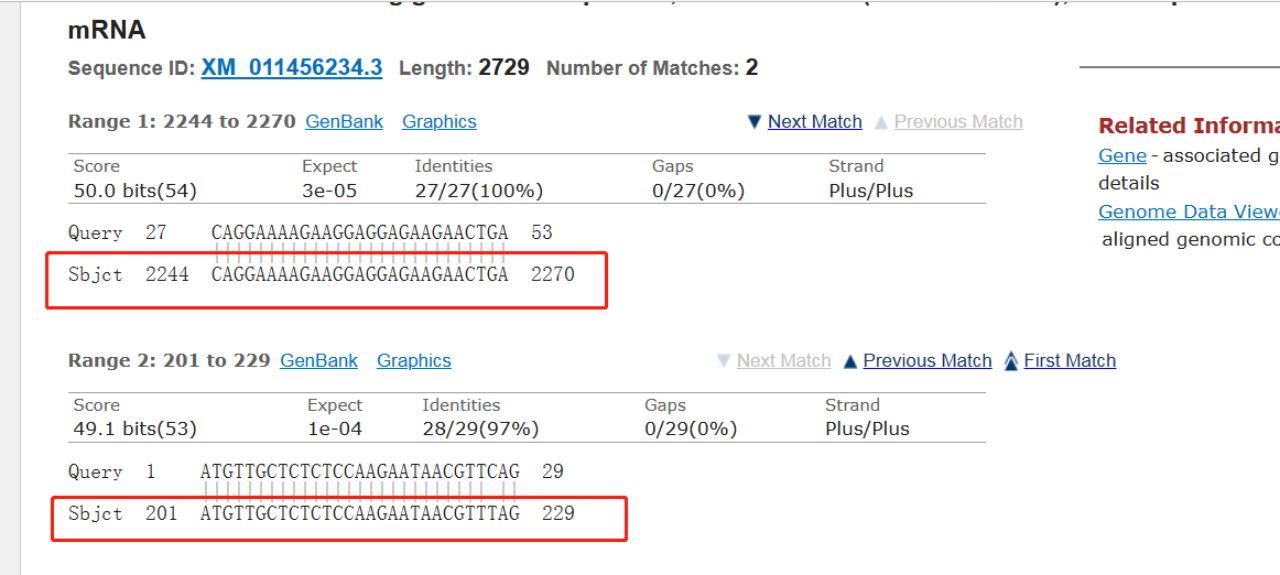Select score value 50.0 bits(54)
The width and height of the screenshot is (1280, 575).
pos(135,190)
